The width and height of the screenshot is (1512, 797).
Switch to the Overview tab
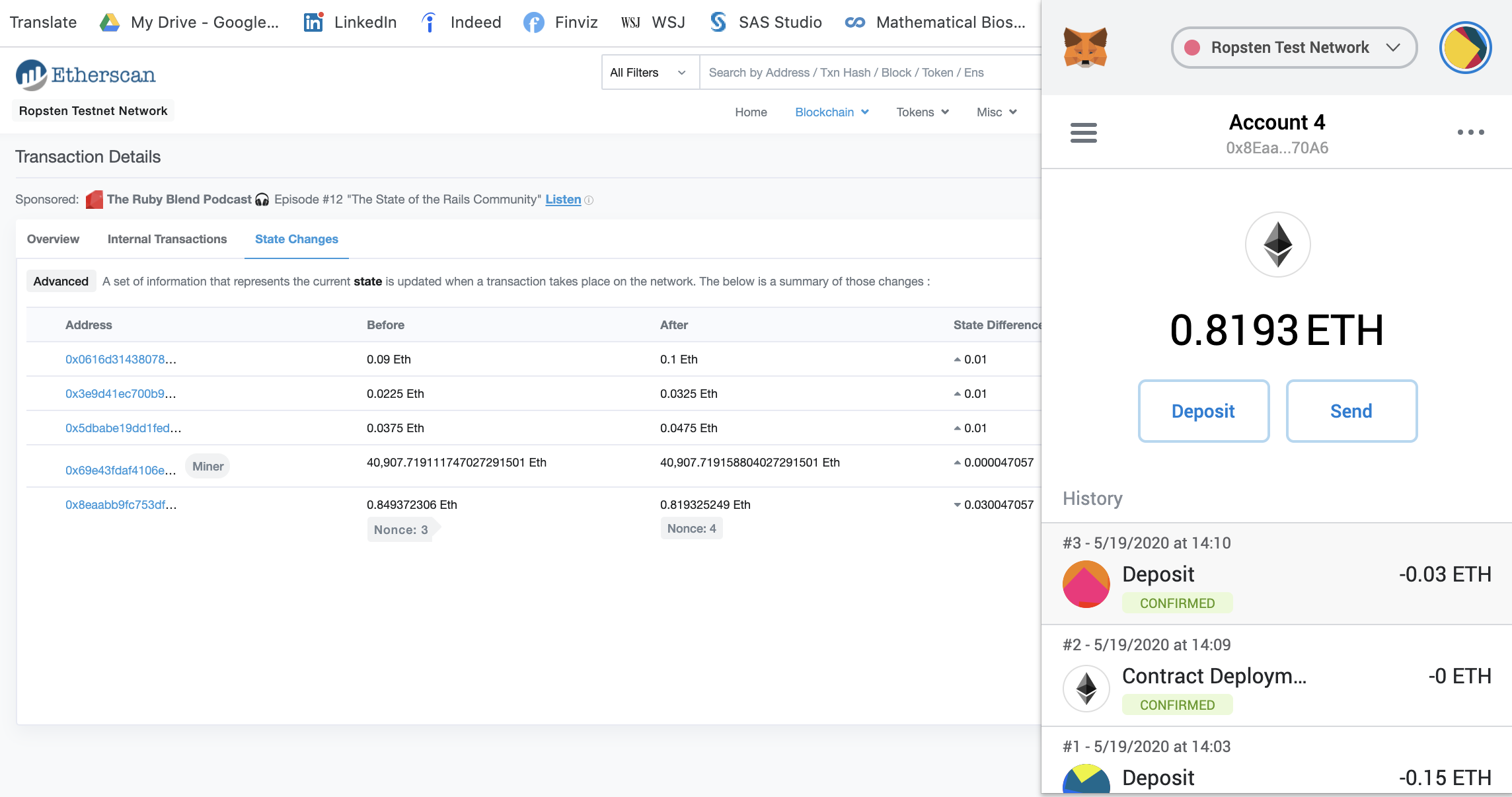coord(53,239)
